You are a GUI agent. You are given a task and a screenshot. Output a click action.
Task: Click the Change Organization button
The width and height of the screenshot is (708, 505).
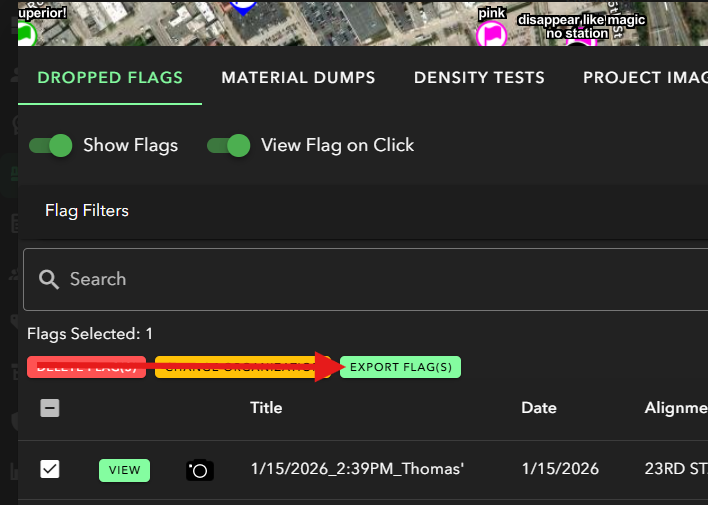click(240, 367)
